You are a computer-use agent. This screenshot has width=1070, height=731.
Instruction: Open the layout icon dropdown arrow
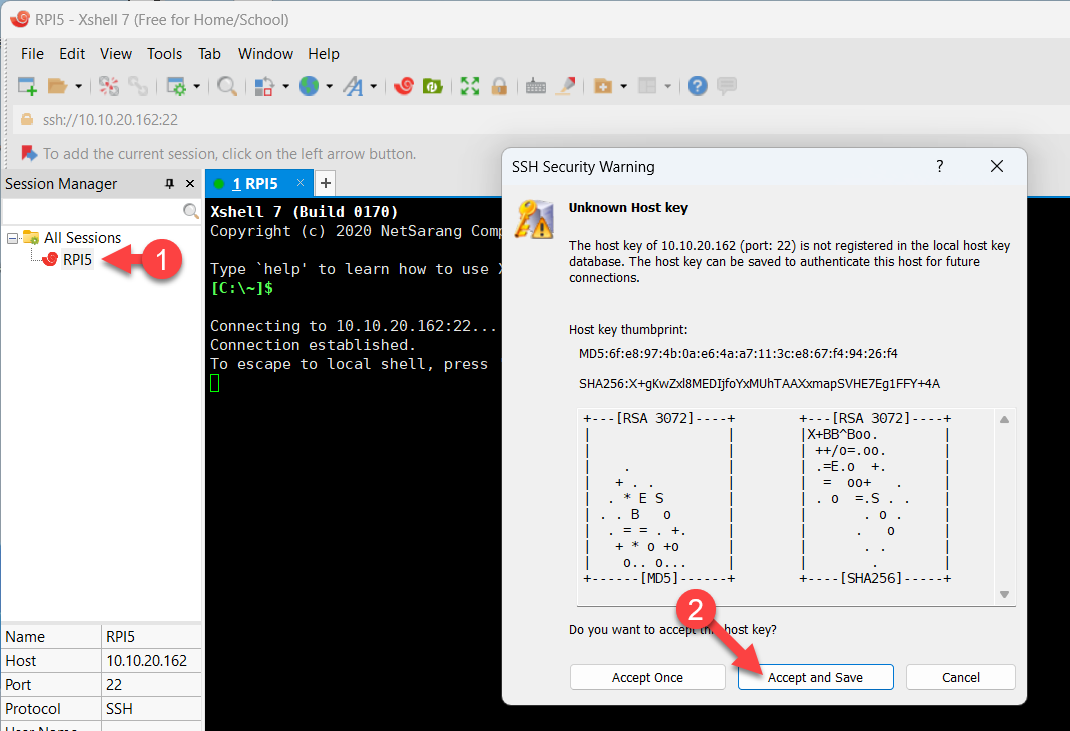[x=667, y=86]
